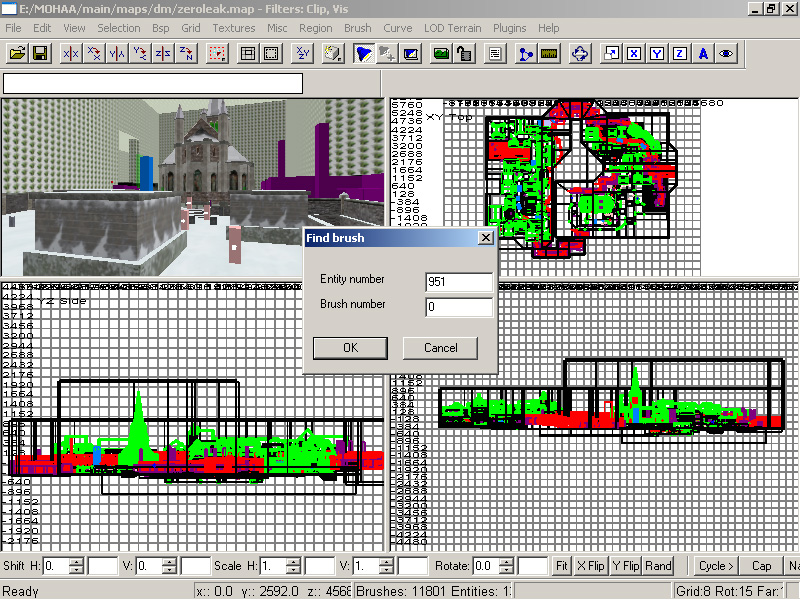This screenshot has height=600, width=800.
Task: Adjust the Shift H spinner arrows
Action: pyautogui.click(x=76, y=566)
